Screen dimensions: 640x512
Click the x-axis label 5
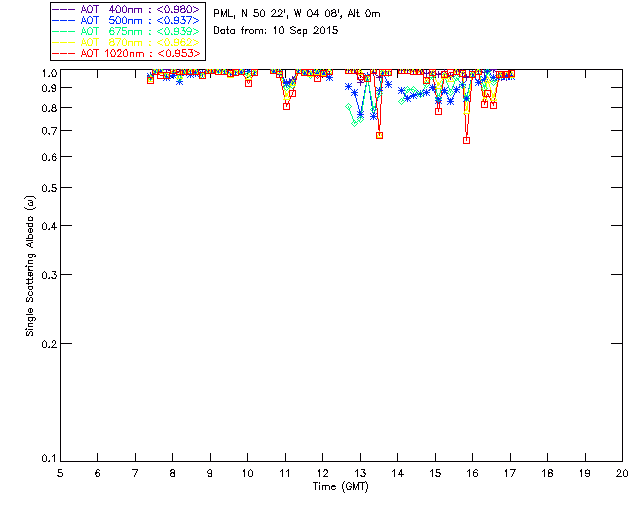tap(60, 473)
